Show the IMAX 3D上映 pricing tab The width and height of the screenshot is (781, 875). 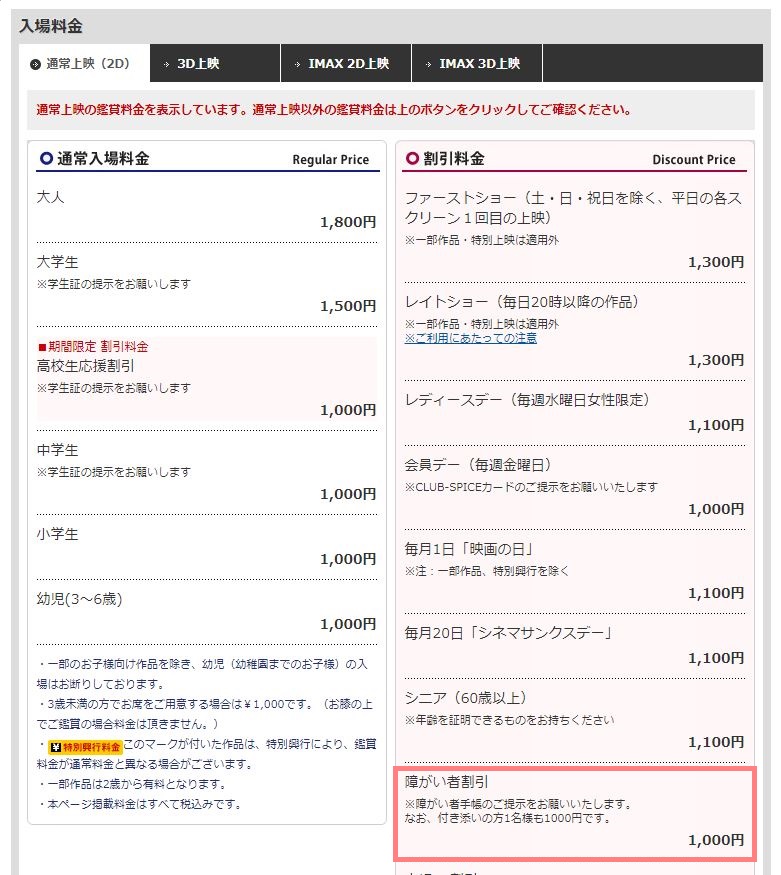coord(479,63)
